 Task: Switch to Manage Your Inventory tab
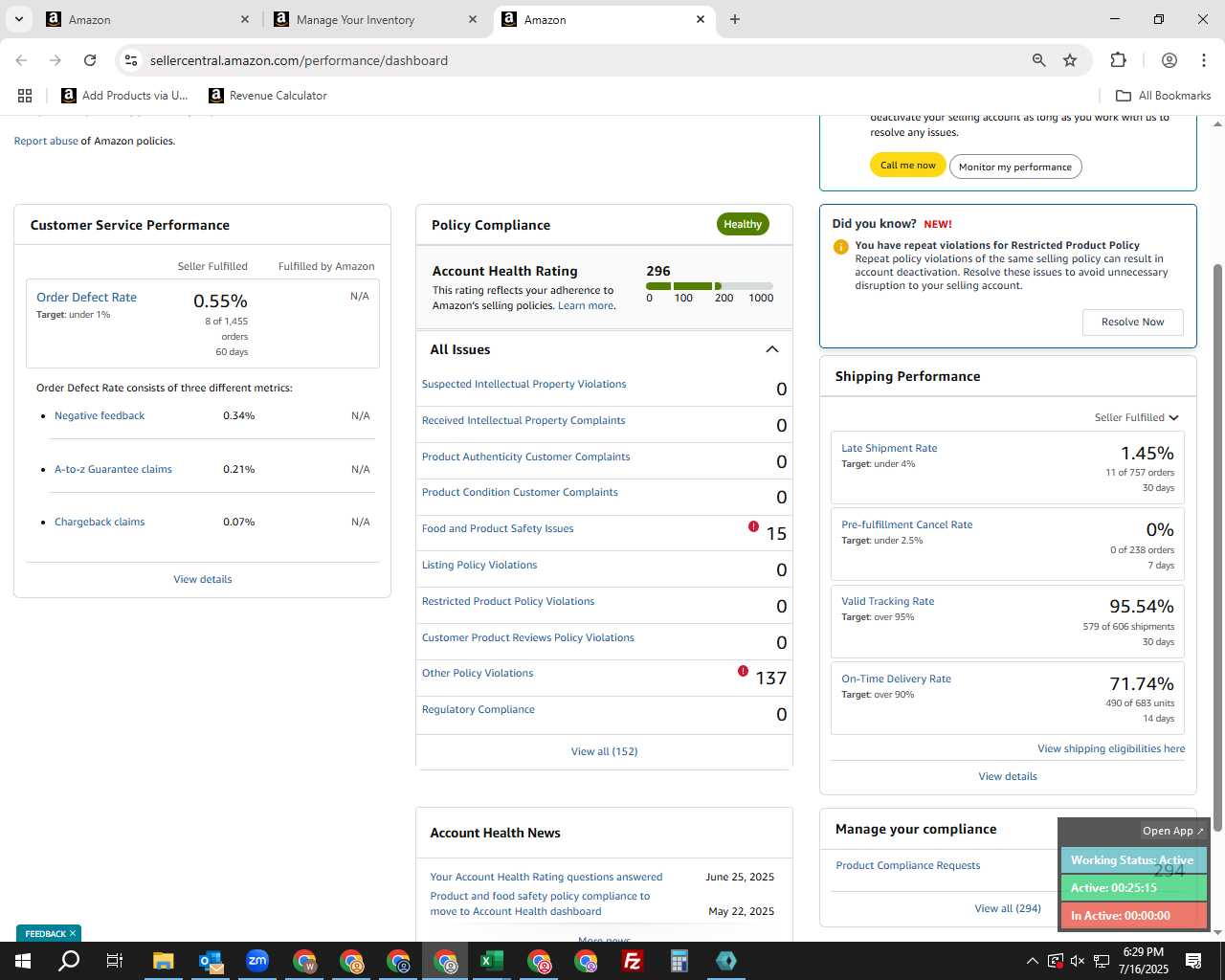[x=355, y=19]
